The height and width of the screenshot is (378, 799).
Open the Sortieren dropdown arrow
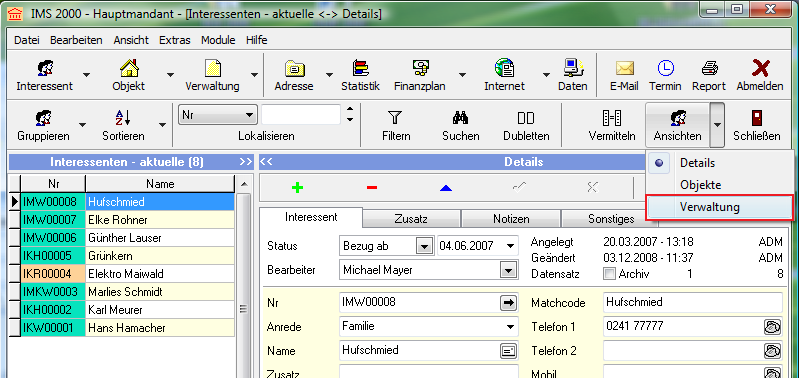pos(162,125)
